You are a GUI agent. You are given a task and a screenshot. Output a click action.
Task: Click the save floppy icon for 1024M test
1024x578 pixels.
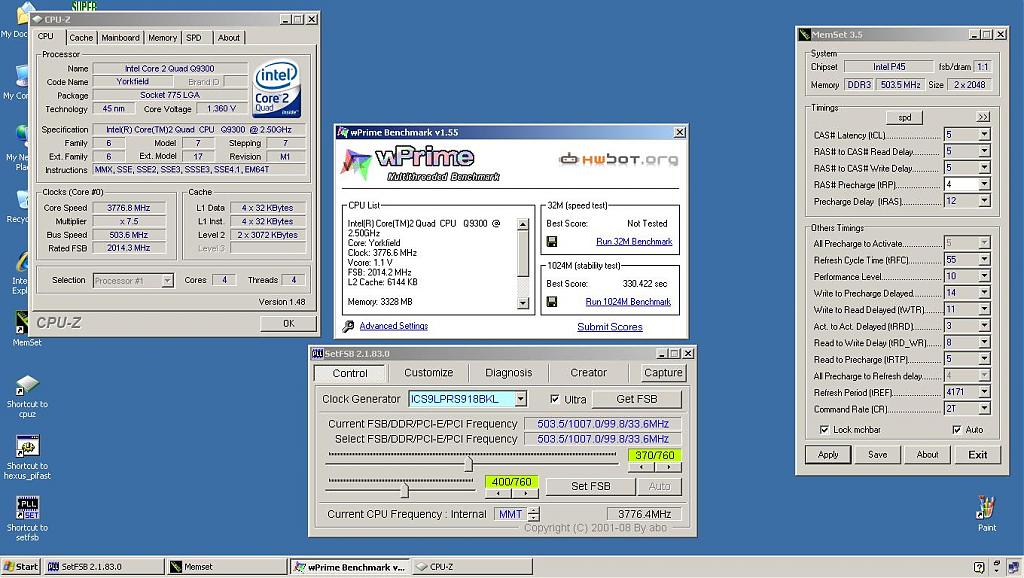[552, 302]
